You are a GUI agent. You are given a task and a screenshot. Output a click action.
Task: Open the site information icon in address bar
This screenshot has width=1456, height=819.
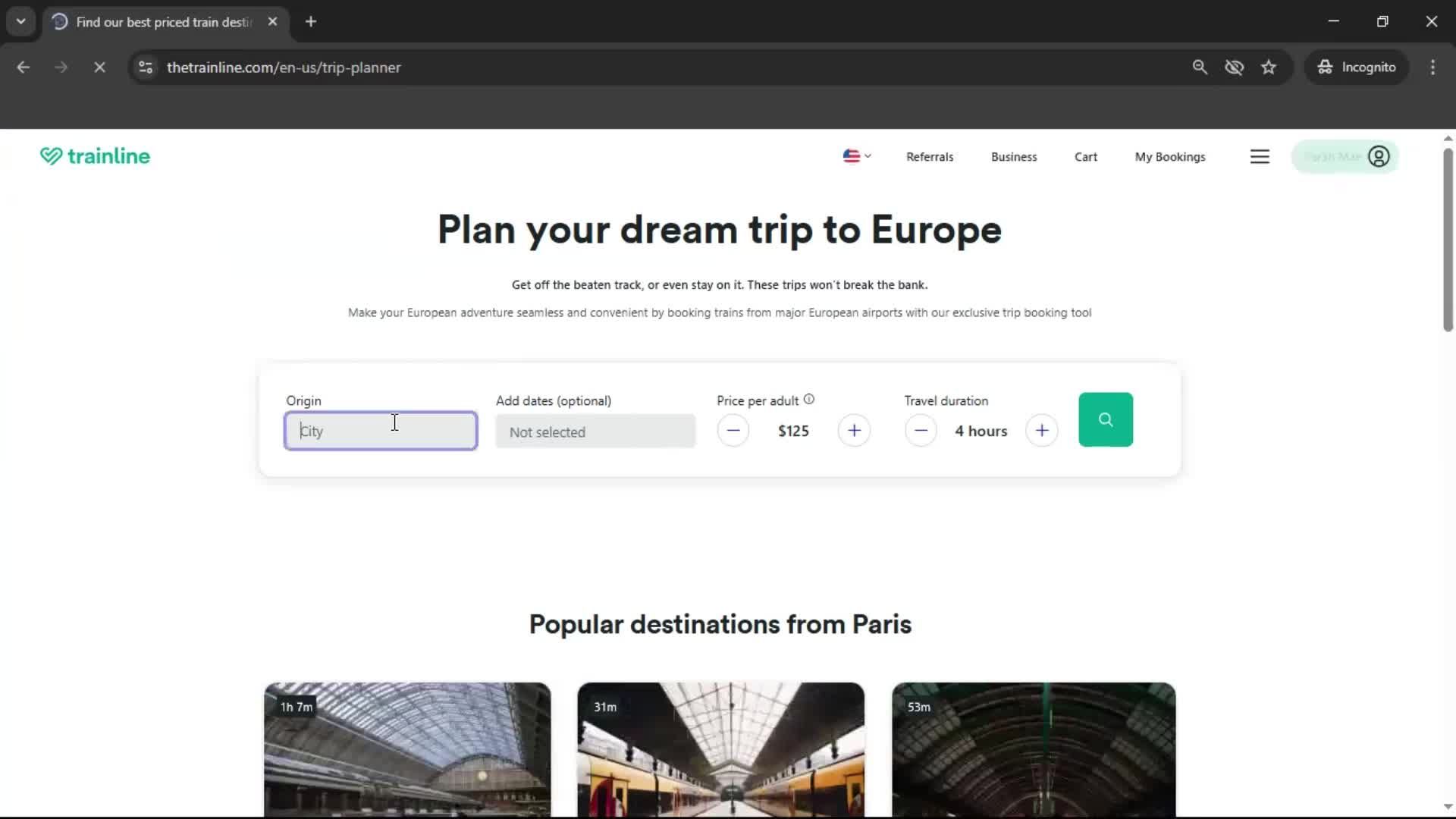[146, 67]
